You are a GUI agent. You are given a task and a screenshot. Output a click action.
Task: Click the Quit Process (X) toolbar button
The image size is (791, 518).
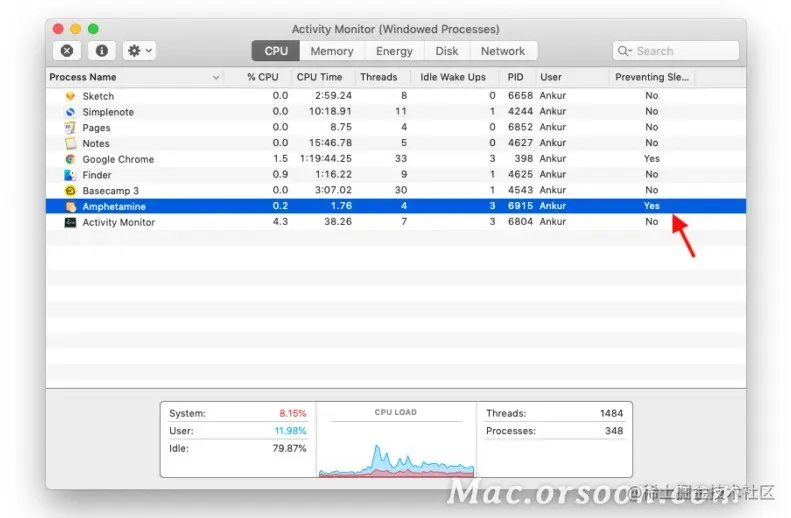pos(67,50)
